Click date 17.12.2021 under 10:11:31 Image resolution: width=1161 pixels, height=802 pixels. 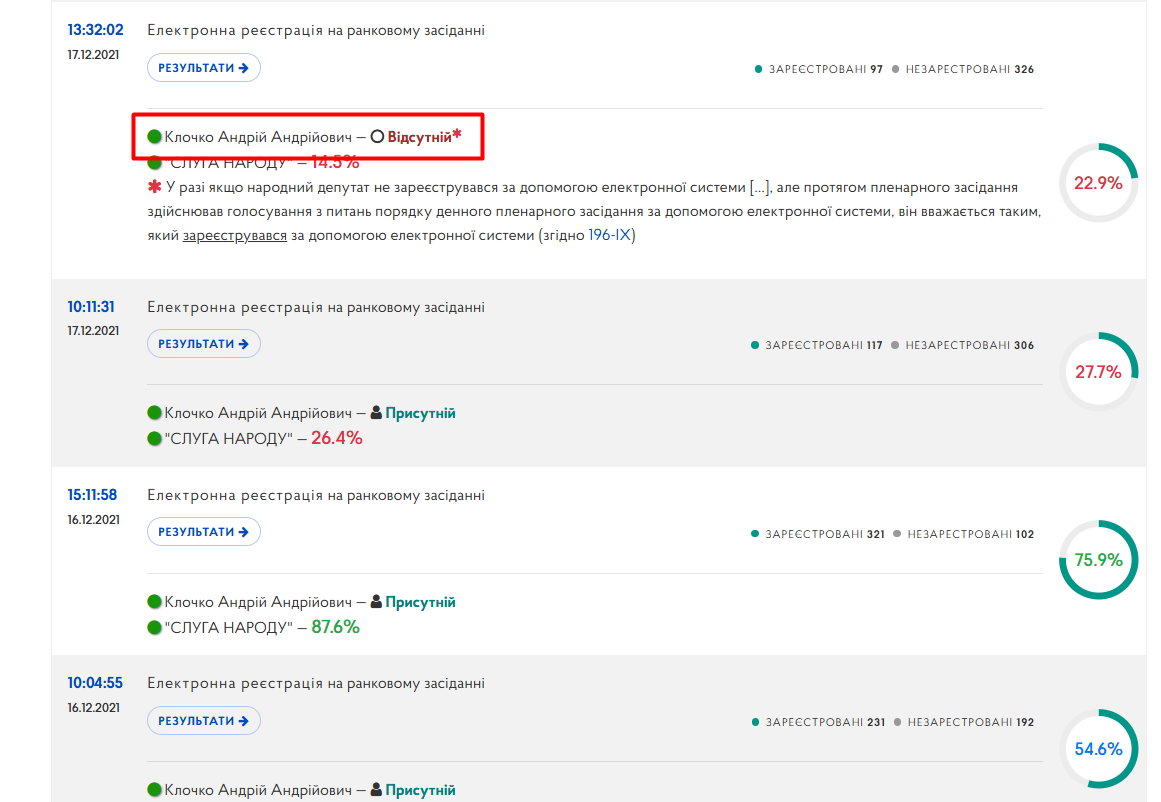pos(93,331)
